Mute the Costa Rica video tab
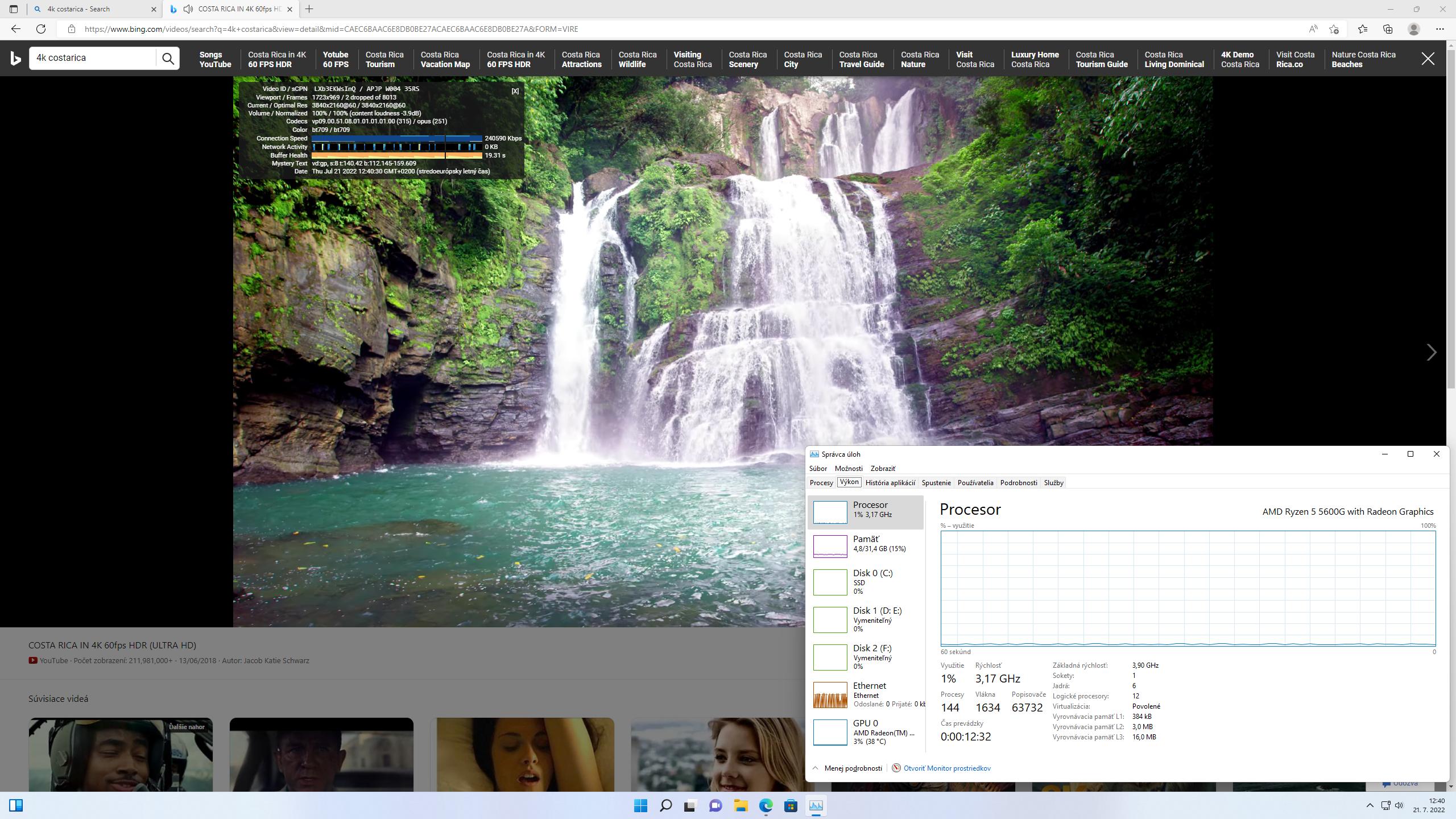Screen dimensions: 1456x819 [x=188, y=9]
